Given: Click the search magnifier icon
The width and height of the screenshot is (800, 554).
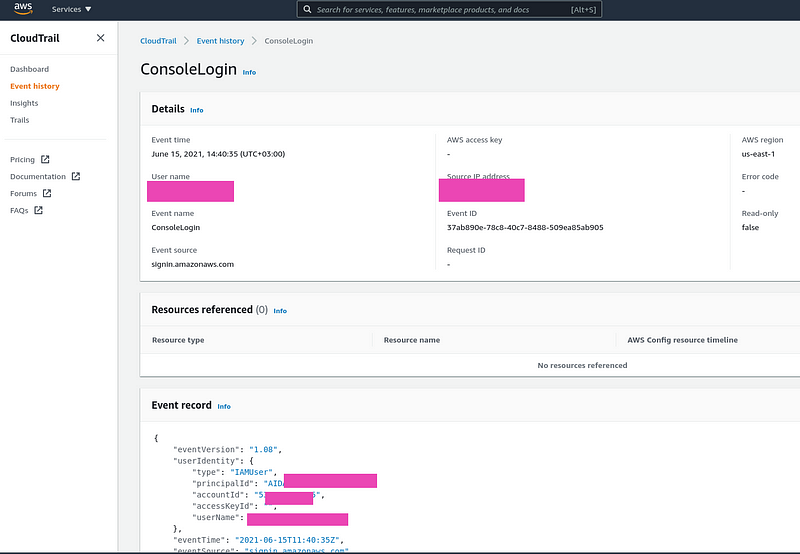Looking at the screenshot, I should [307, 9].
